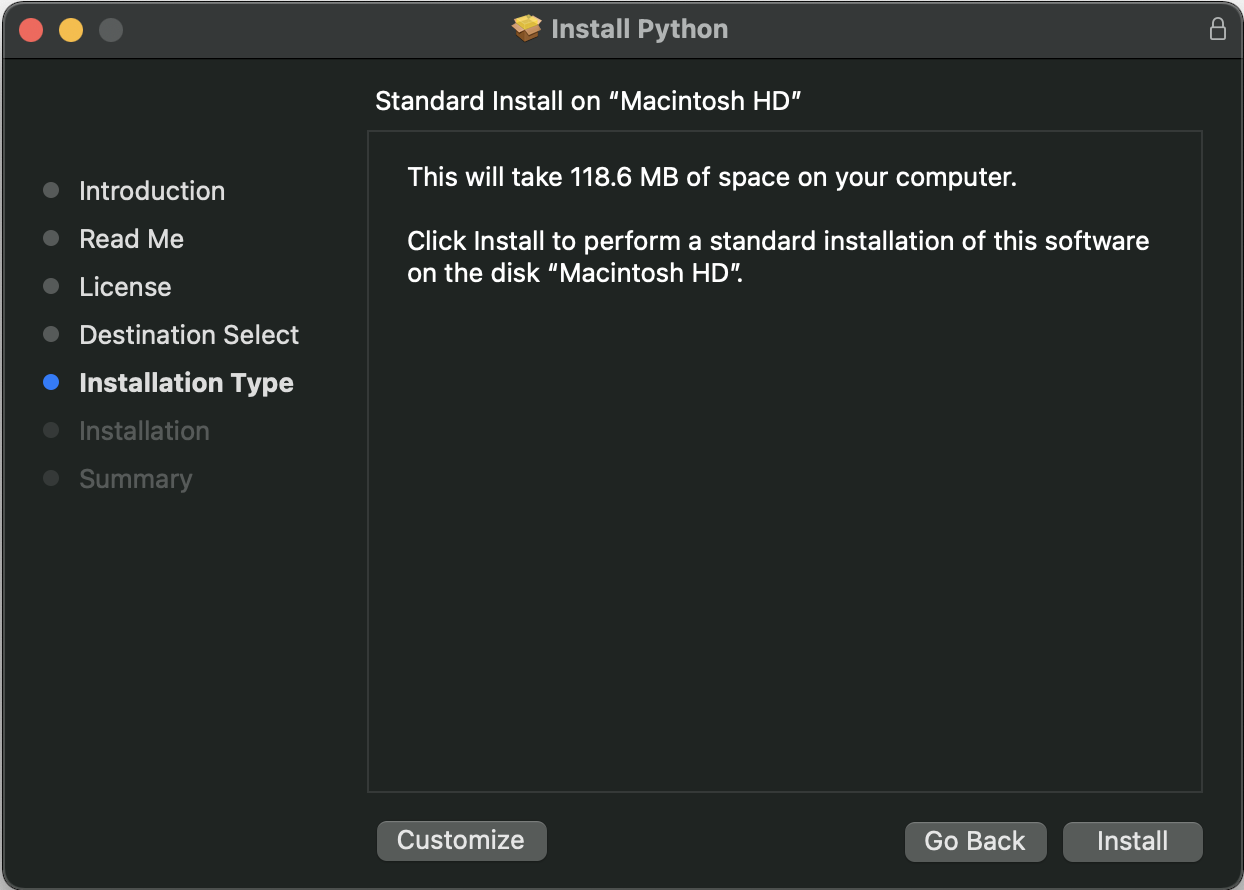
Task: Click the blue Installation Type step bullet
Action: [51, 383]
